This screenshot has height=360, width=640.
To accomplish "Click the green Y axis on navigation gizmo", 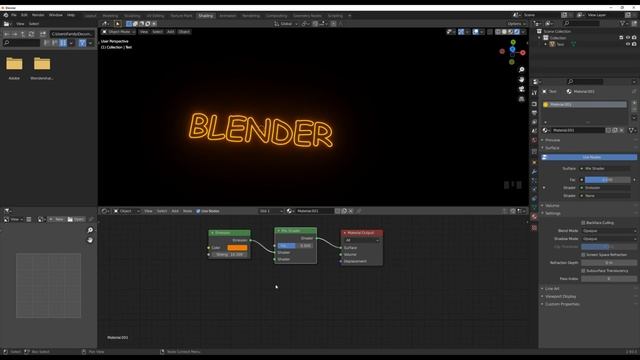I will coord(513,42).
